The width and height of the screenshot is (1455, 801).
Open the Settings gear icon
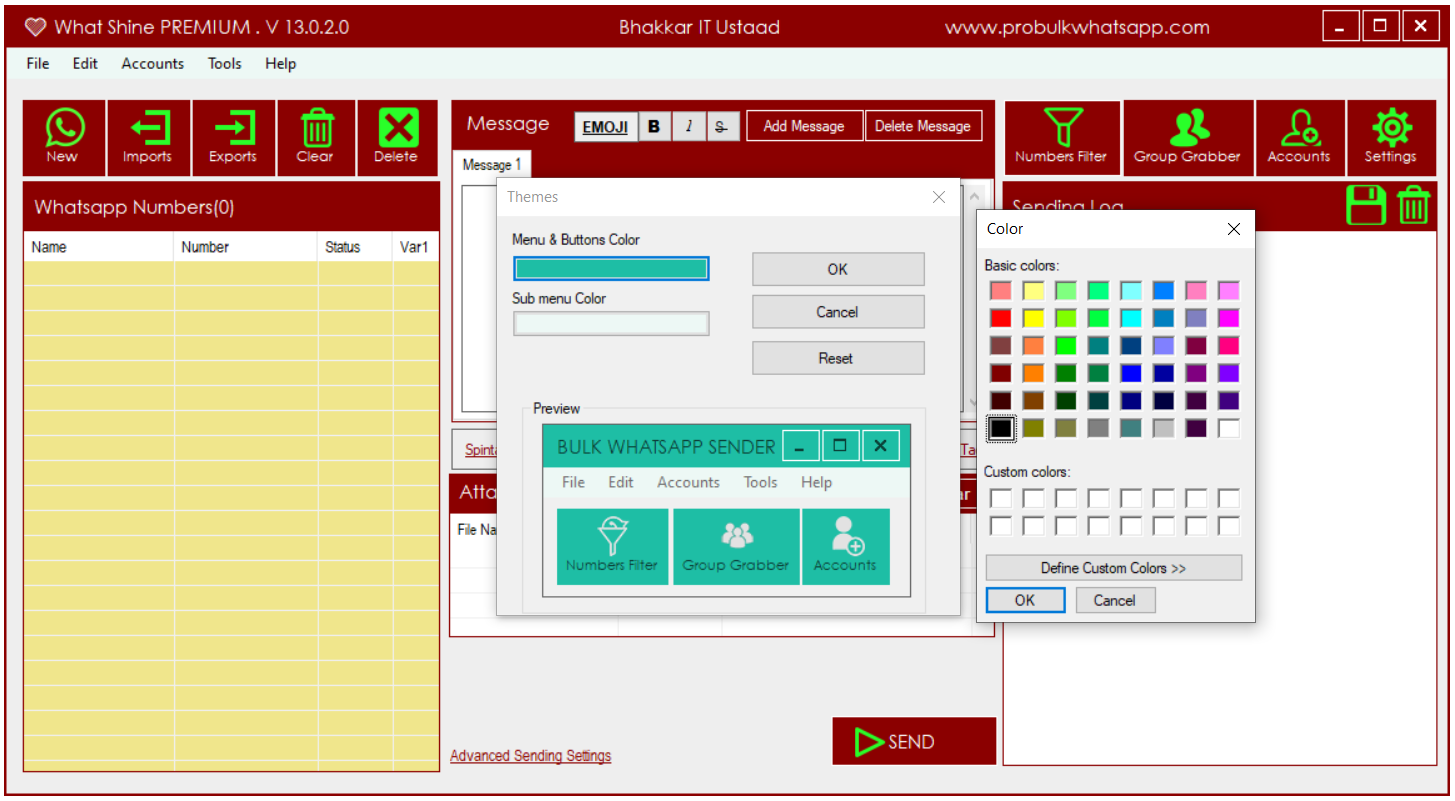coord(1391,137)
